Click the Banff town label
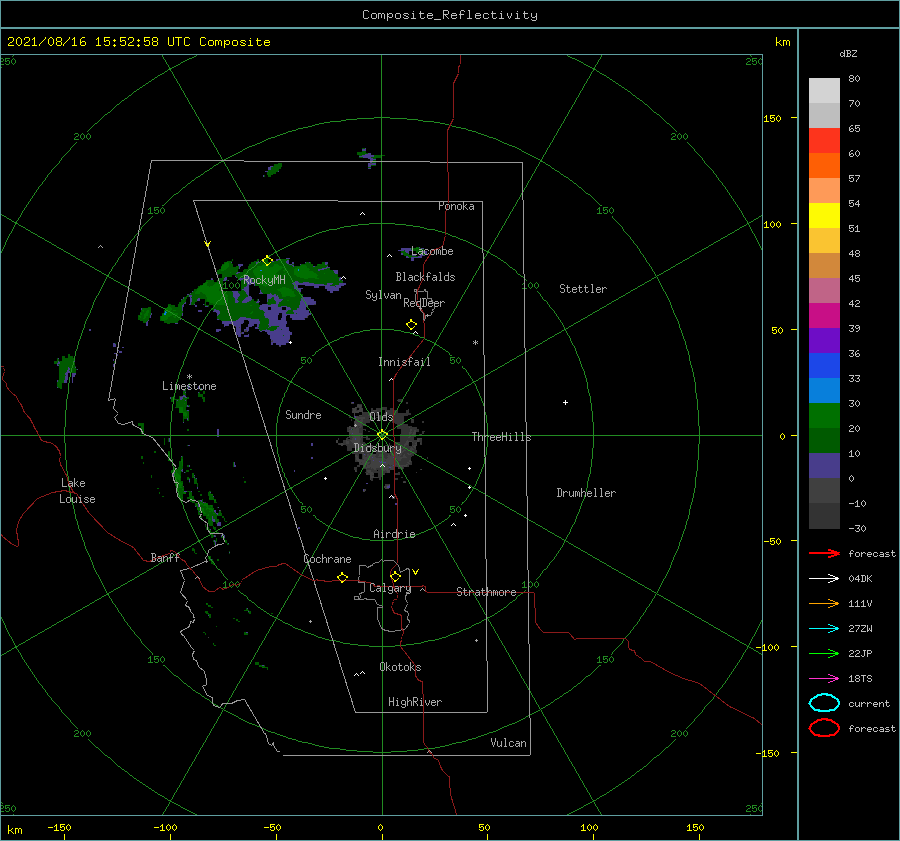This screenshot has width=900, height=841. pyautogui.click(x=165, y=557)
